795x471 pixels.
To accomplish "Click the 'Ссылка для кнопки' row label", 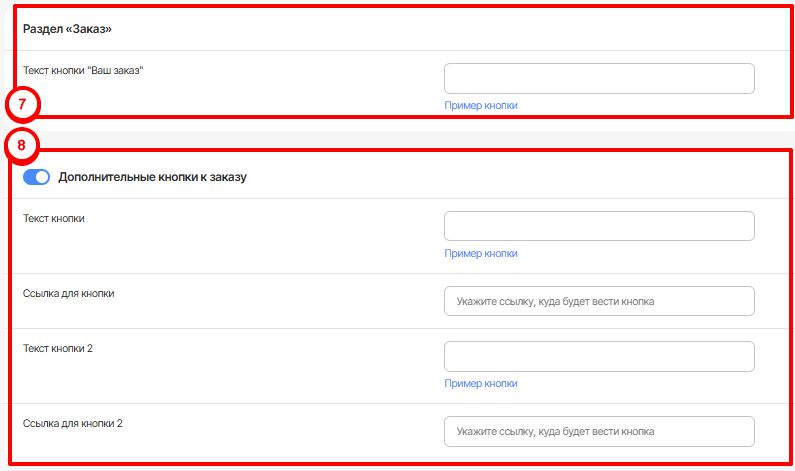I will (68, 293).
